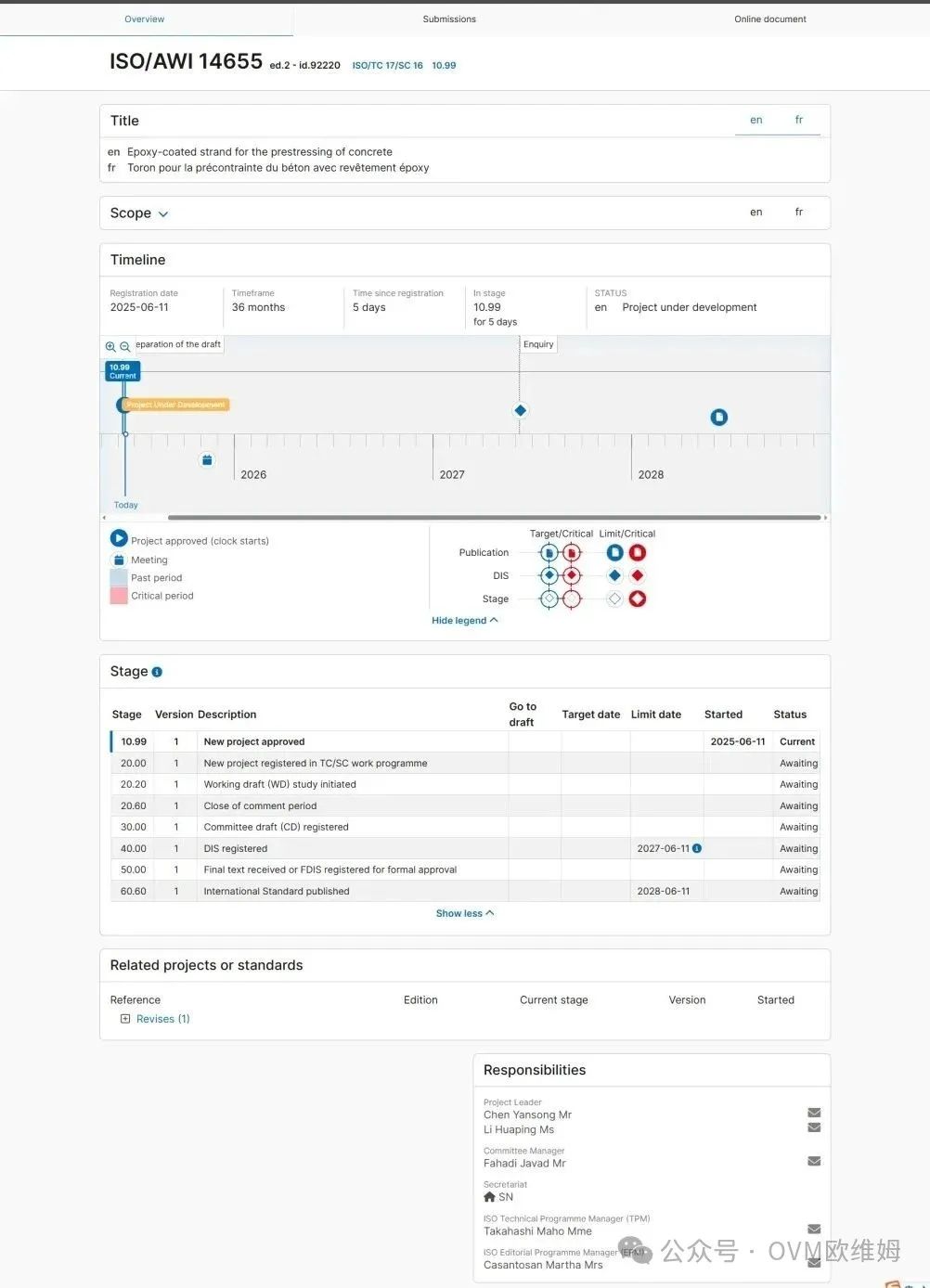Email project leader Li Huaping
Screen dimensions: 930x1288
click(x=814, y=1127)
